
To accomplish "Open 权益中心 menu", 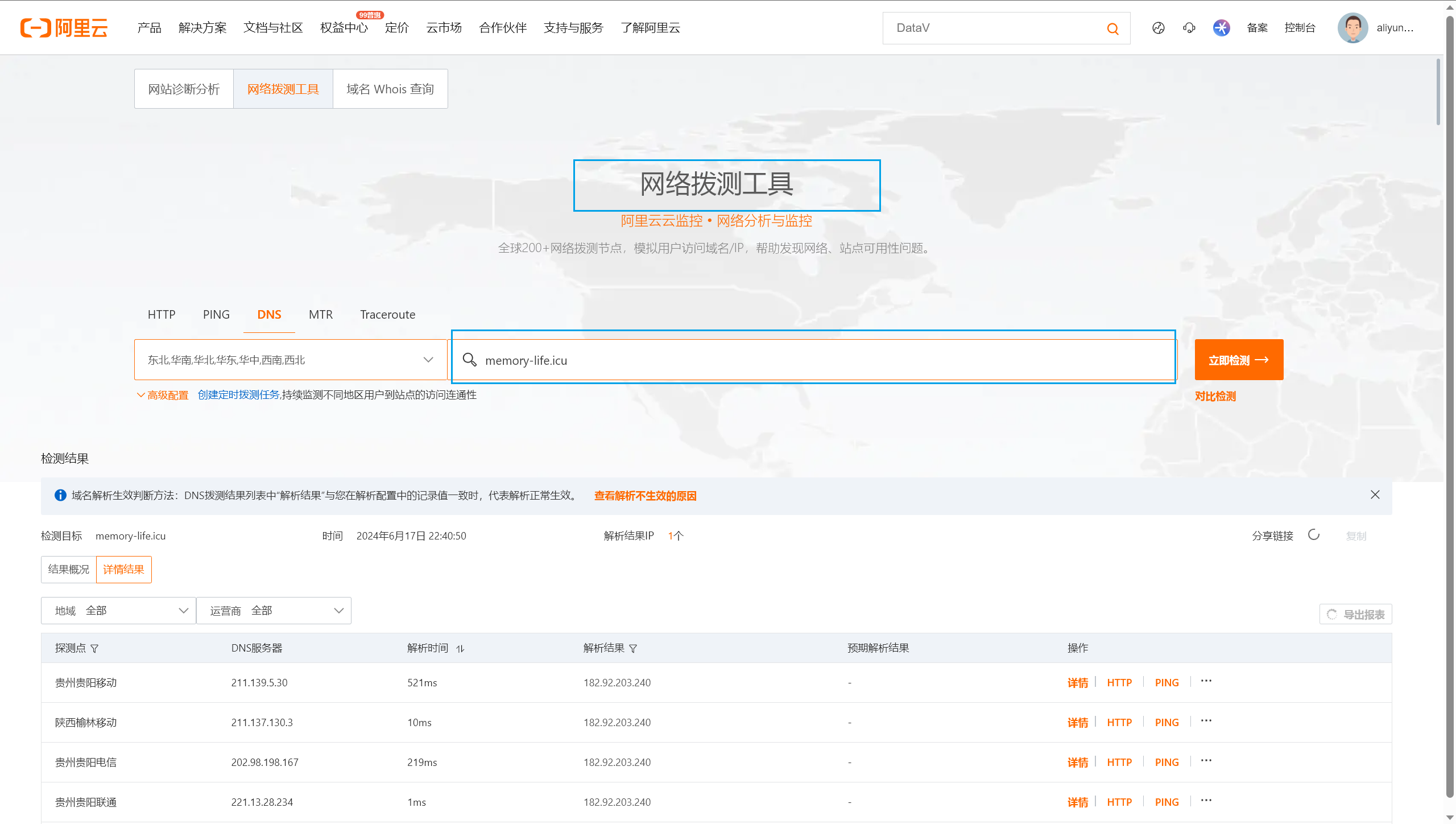I will coord(344,28).
